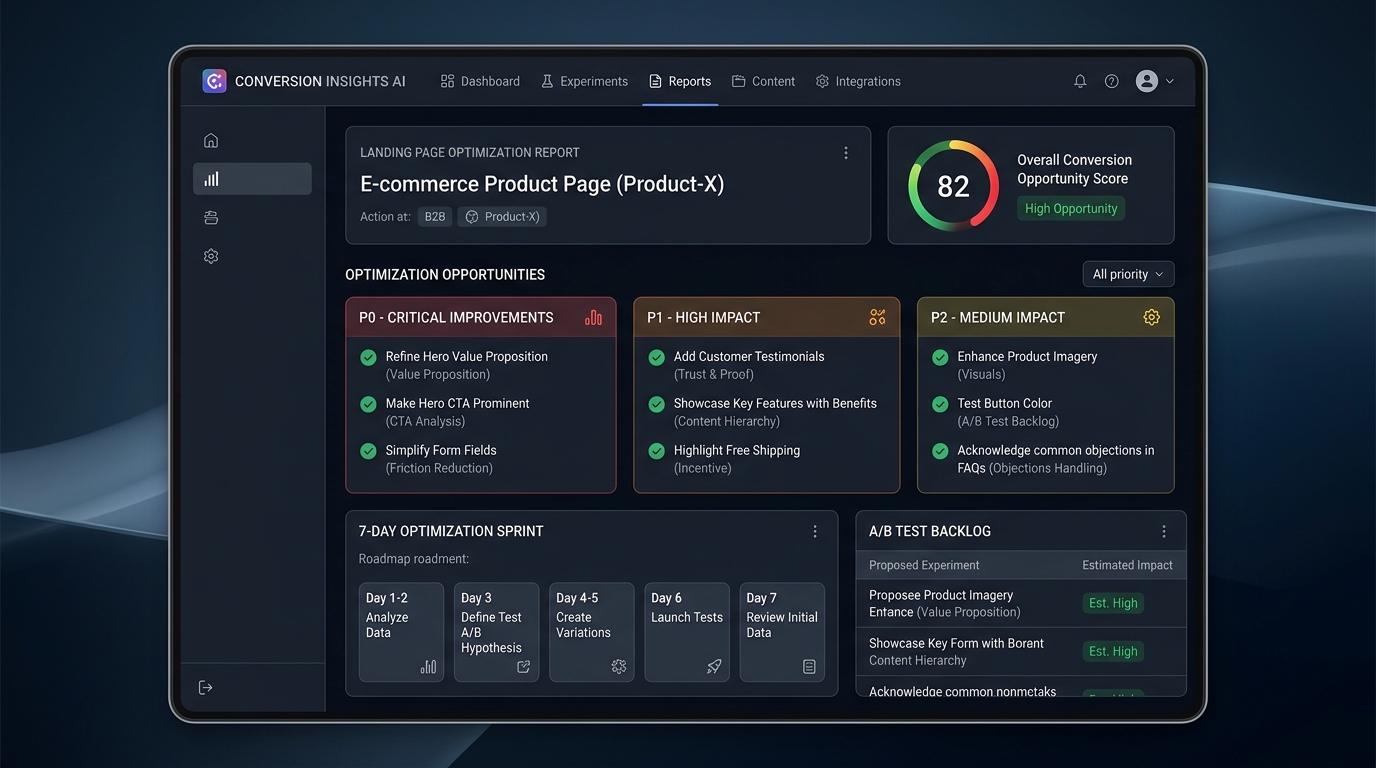Image resolution: width=1376 pixels, height=768 pixels.
Task: Click the logout icon in sidebar
Action: [206, 687]
